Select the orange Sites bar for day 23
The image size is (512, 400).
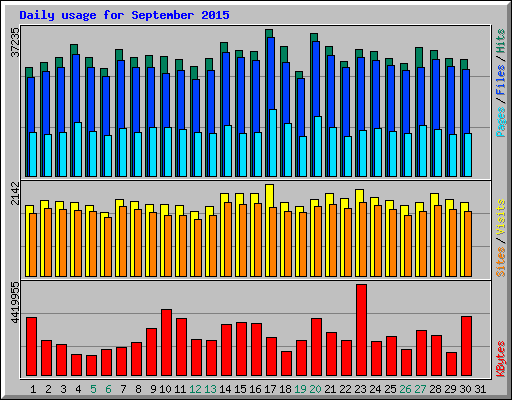click(x=363, y=239)
